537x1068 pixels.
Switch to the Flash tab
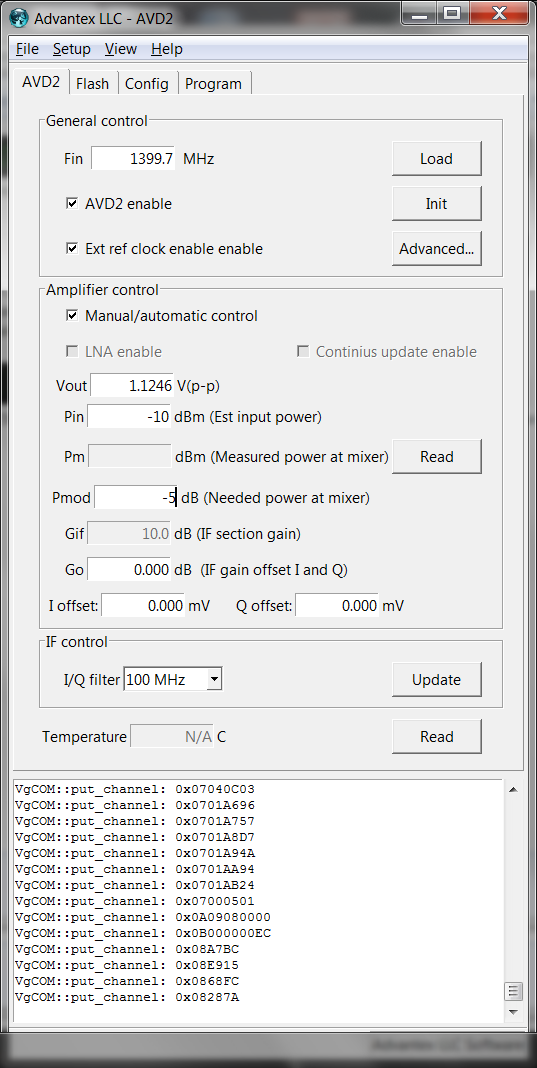tap(92, 84)
